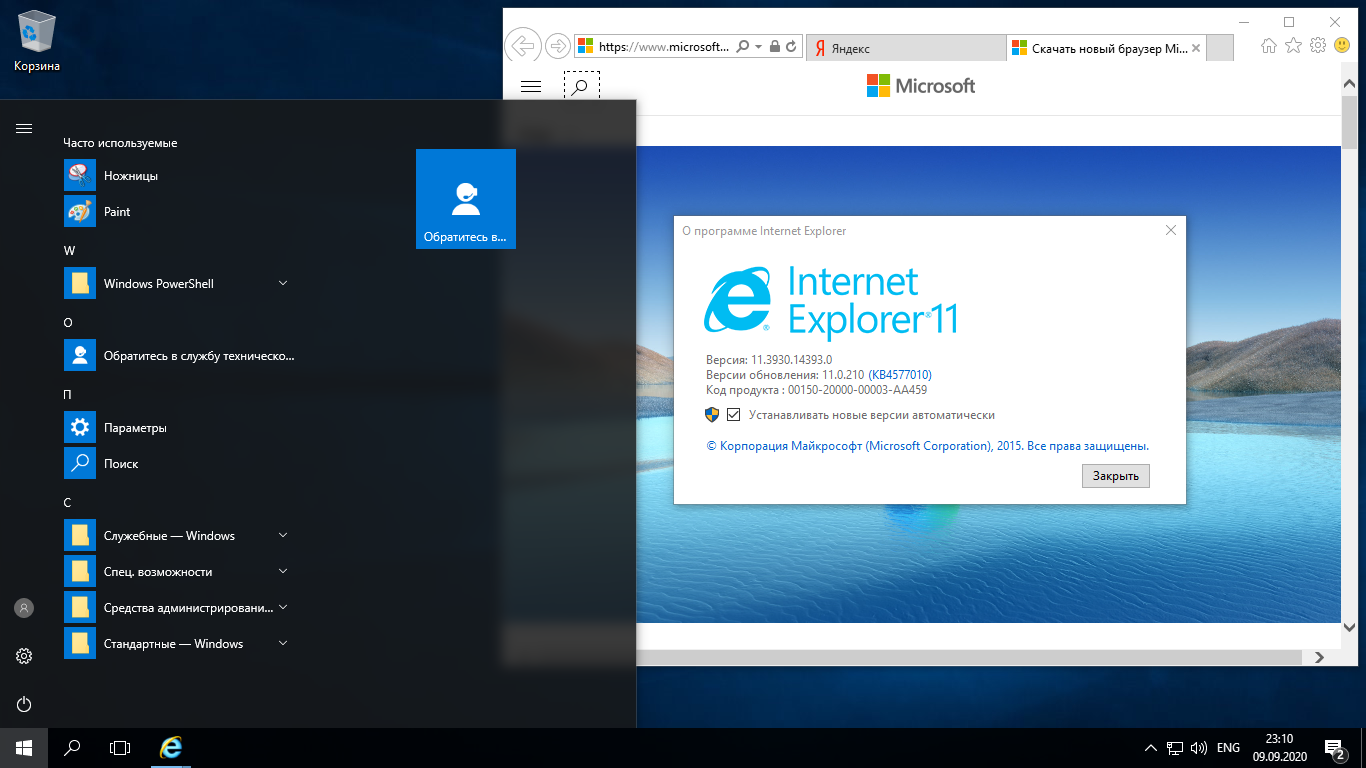
Task: Open the network tray icon
Action: (1175, 748)
